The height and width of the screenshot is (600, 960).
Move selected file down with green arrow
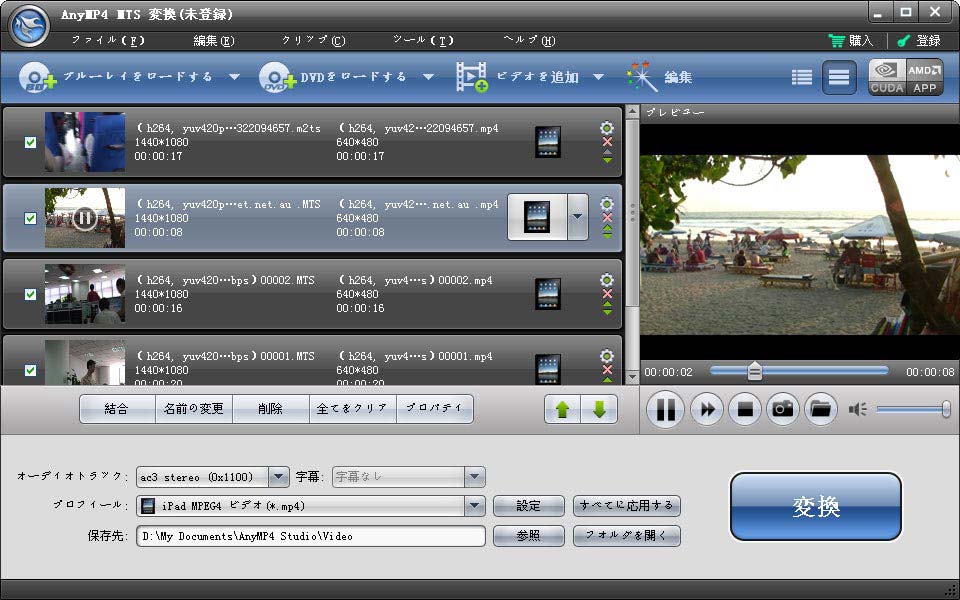(599, 409)
